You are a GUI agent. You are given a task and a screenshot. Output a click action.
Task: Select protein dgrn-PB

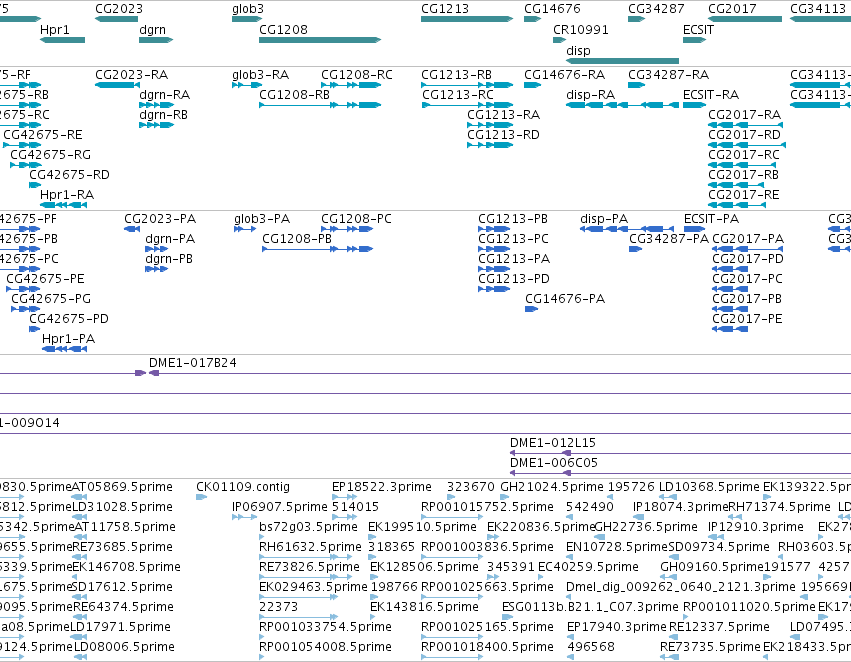(x=169, y=259)
